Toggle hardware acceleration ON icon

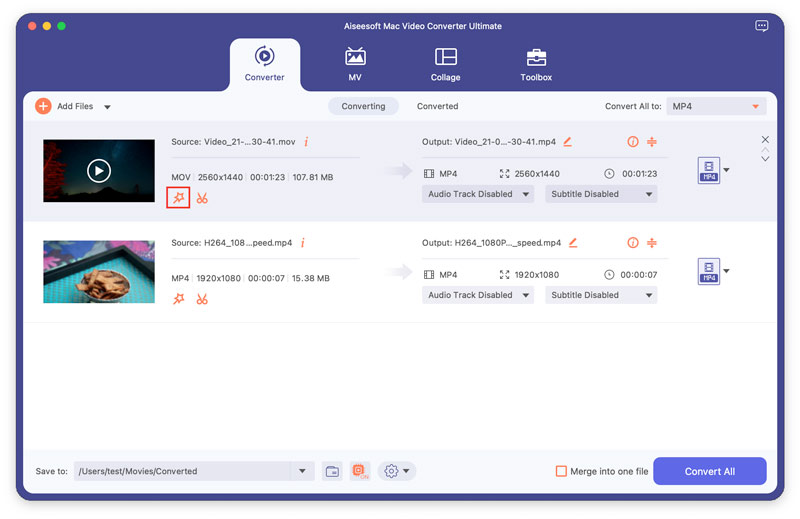point(360,471)
